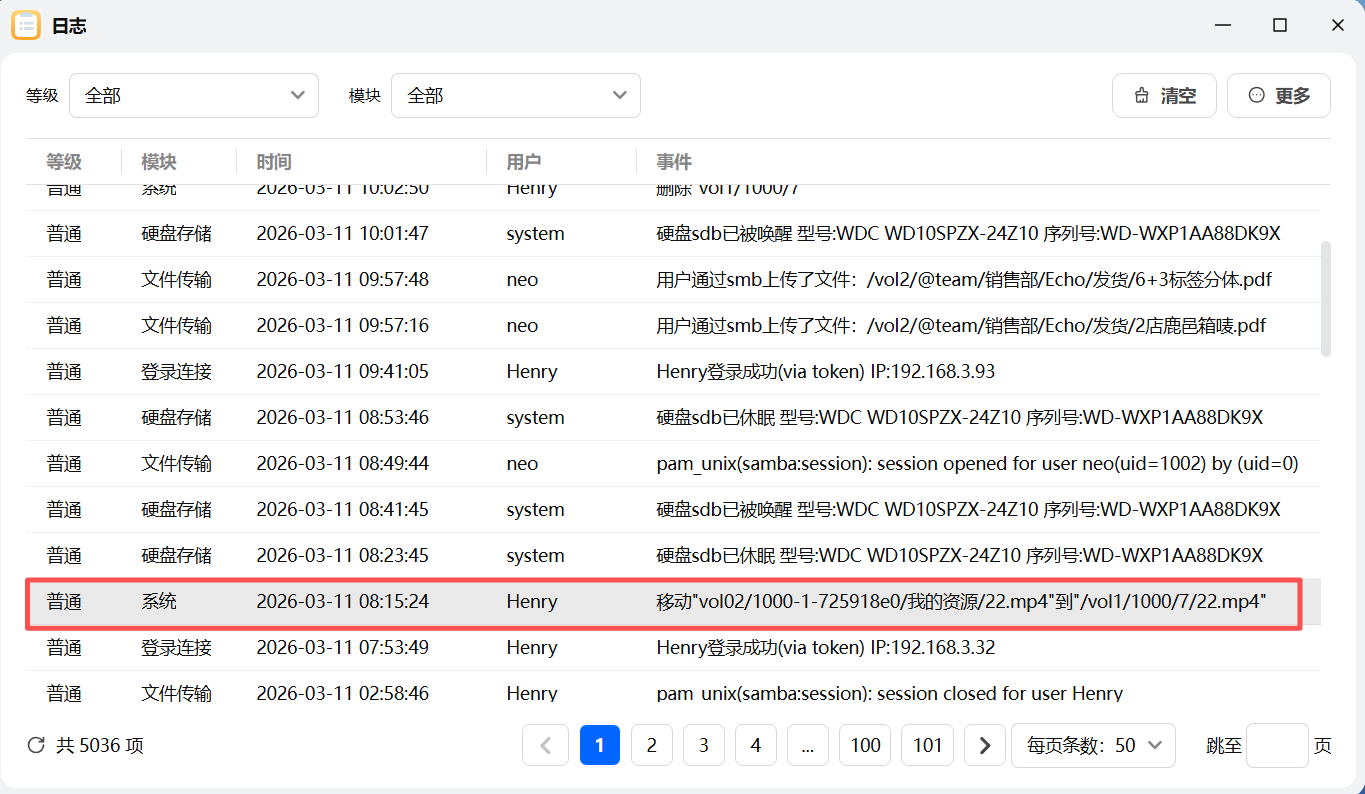Open the 更多 more options button
This screenshot has width=1365, height=794.
pos(1278,95)
